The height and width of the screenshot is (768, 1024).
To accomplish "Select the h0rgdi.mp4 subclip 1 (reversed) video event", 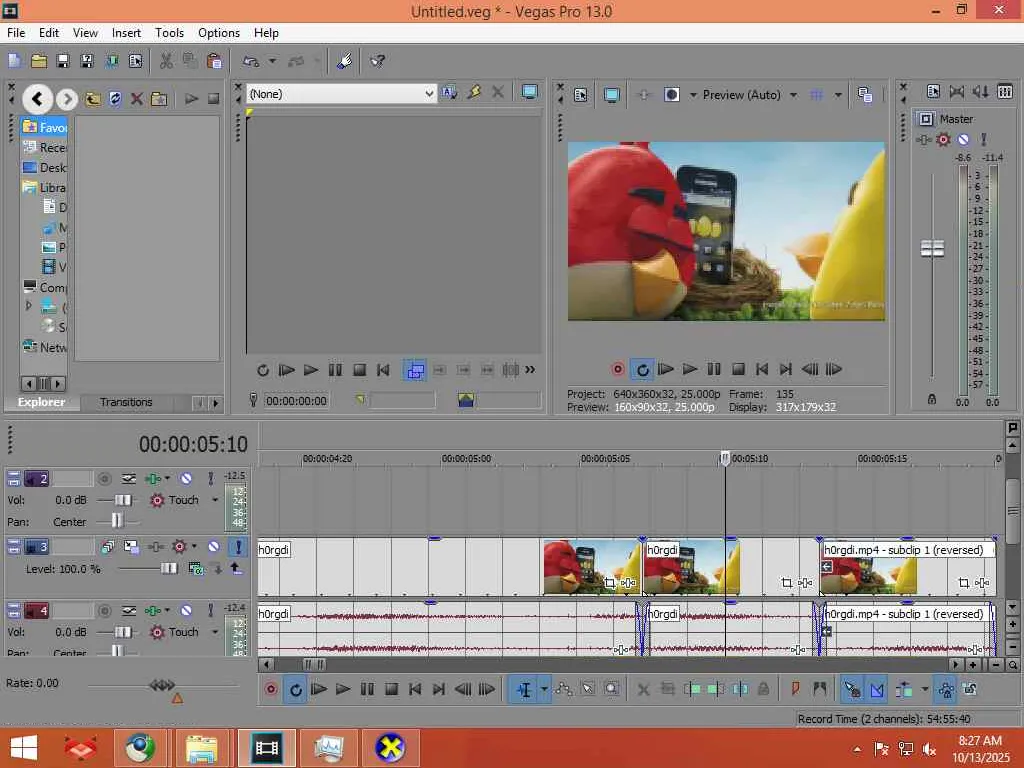I will click(908, 567).
